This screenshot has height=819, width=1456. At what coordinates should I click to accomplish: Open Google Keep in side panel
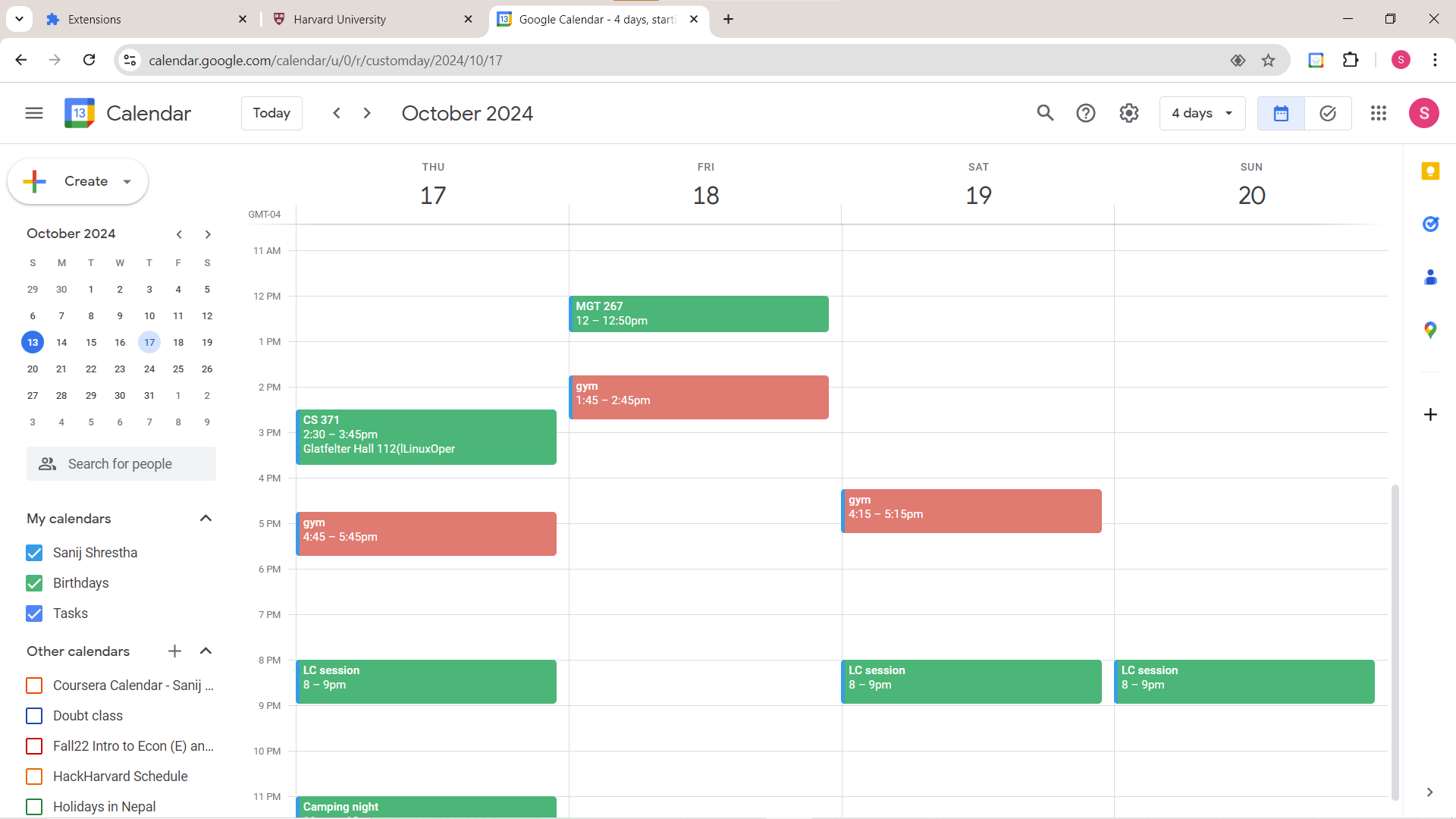click(x=1430, y=171)
